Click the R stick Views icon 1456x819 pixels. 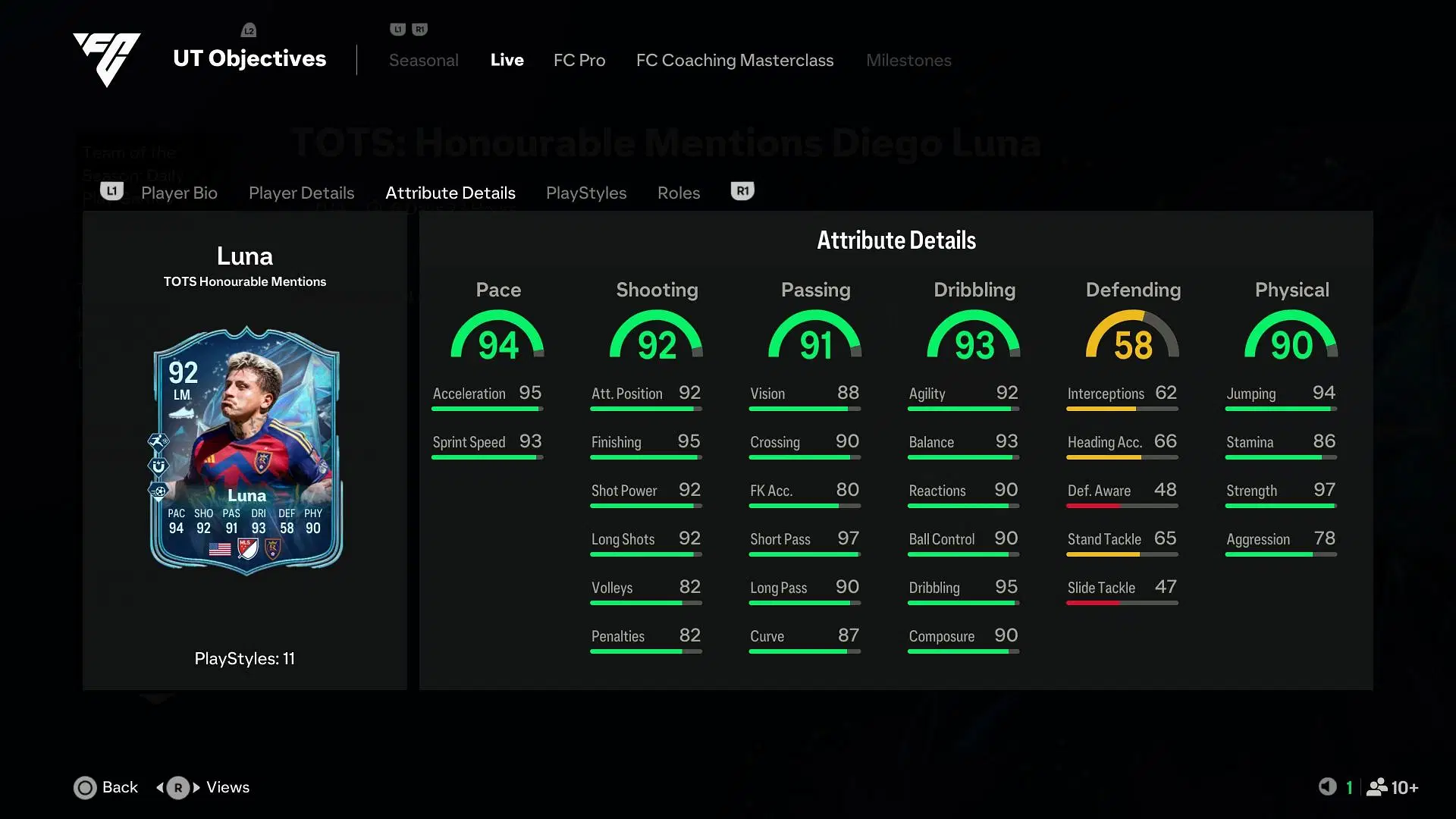(178, 788)
